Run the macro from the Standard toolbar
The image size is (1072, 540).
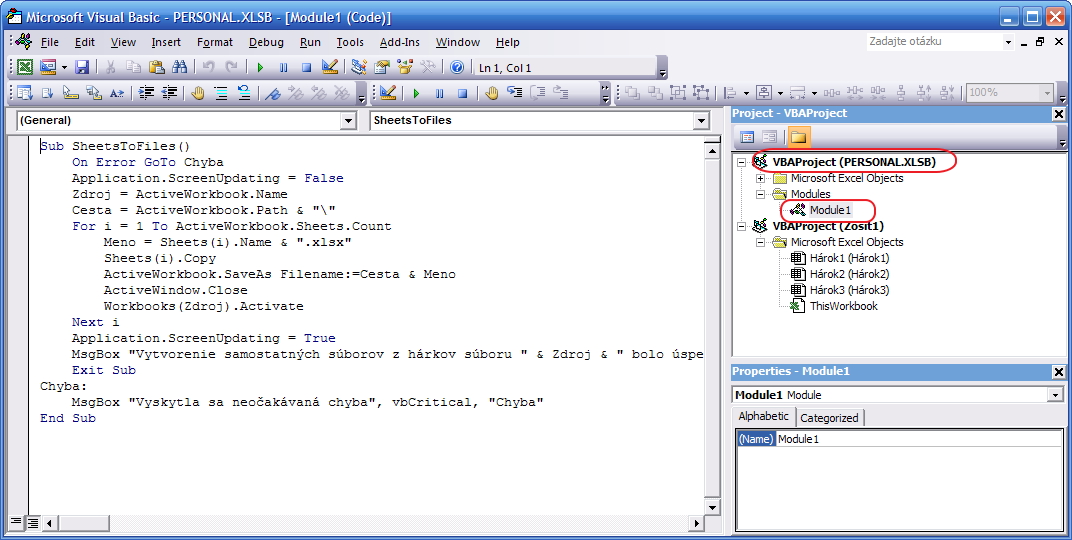260,67
